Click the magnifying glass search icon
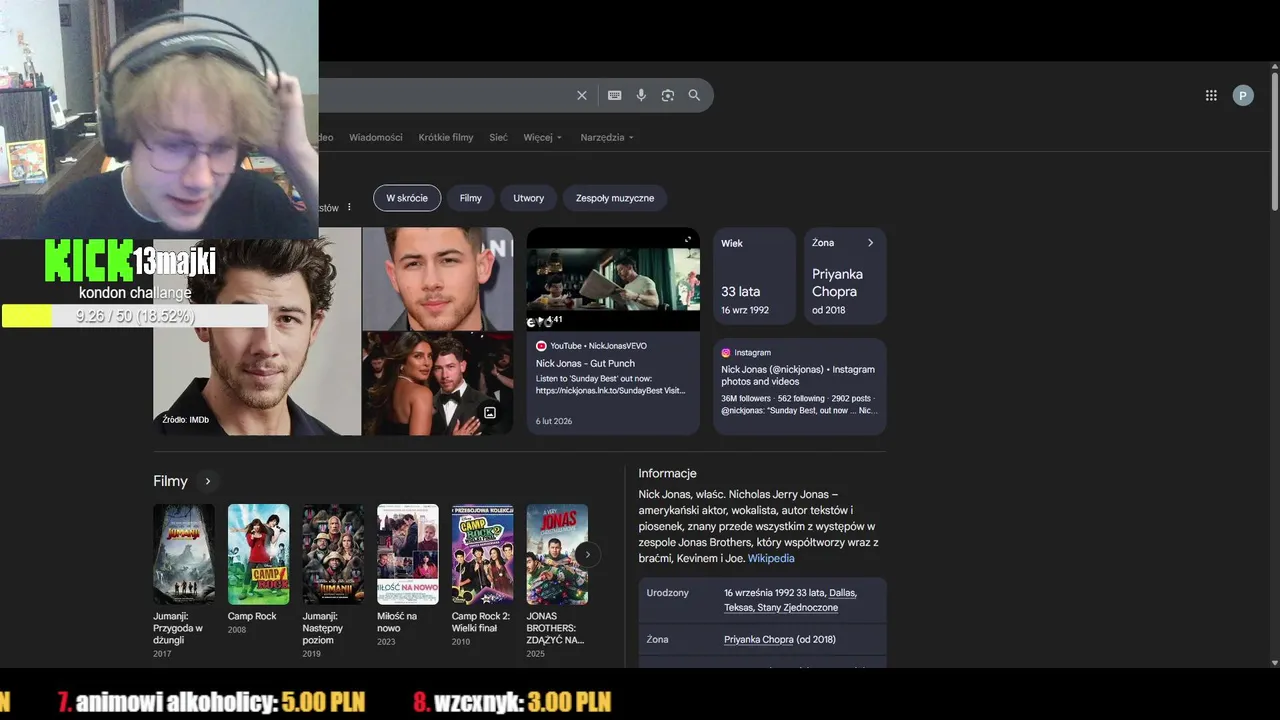The width and height of the screenshot is (1280, 720). (694, 95)
